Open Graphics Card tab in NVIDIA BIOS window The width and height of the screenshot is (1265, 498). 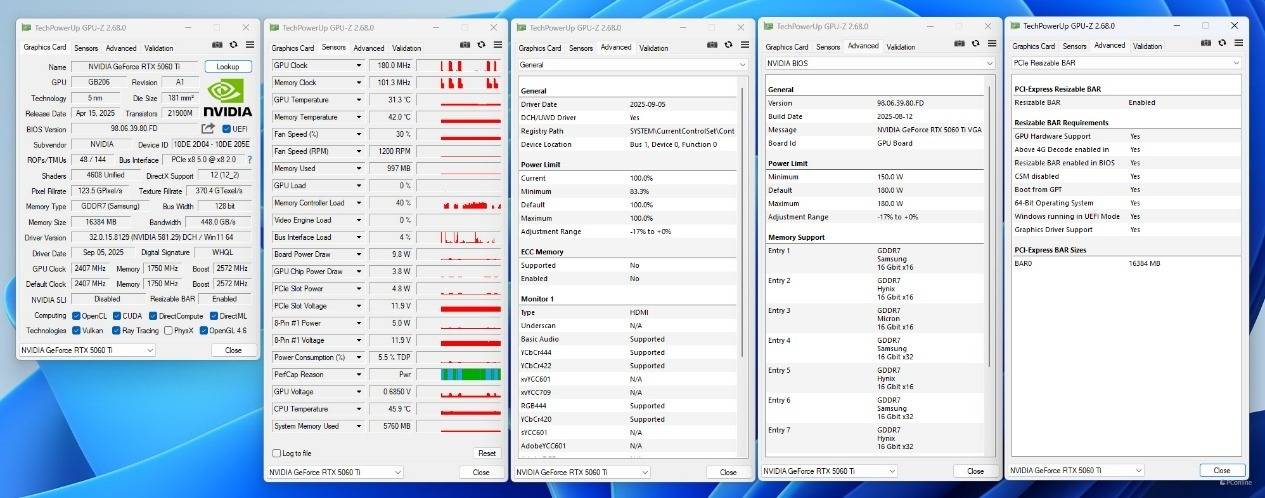coord(787,46)
